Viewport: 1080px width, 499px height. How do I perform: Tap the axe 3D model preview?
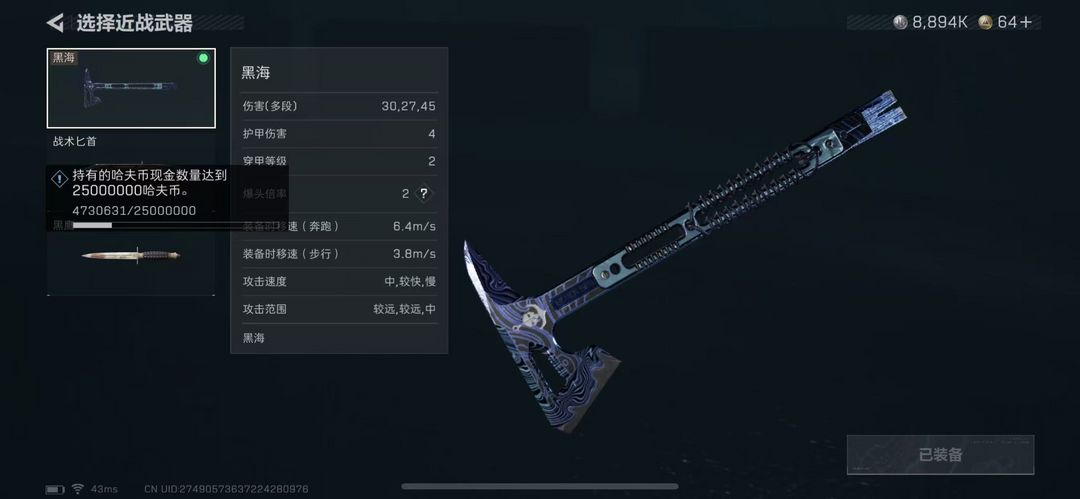pos(685,262)
